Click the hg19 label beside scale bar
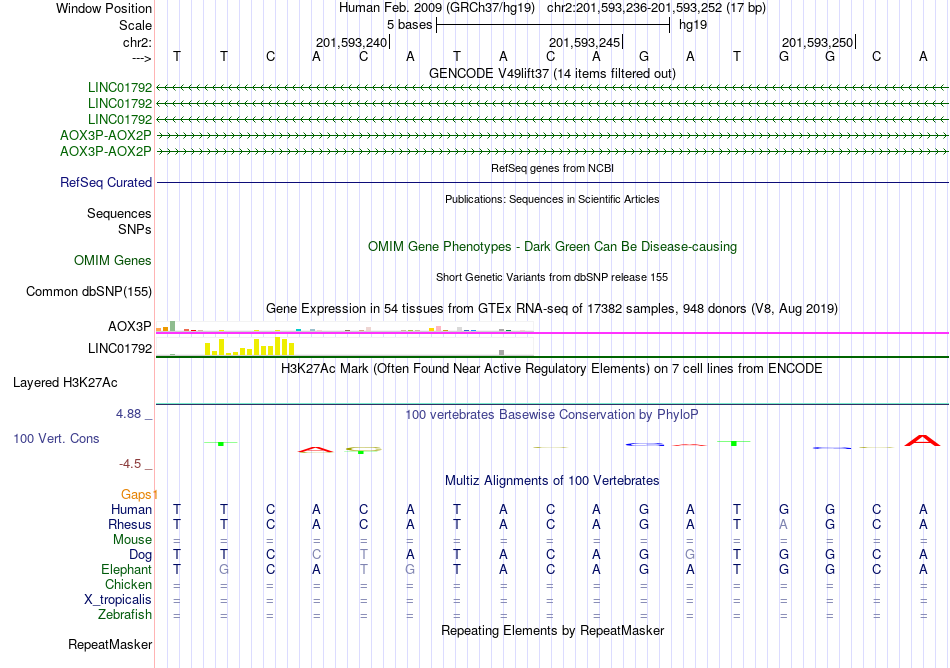Viewport: 950px width, 668px height. pos(693,25)
